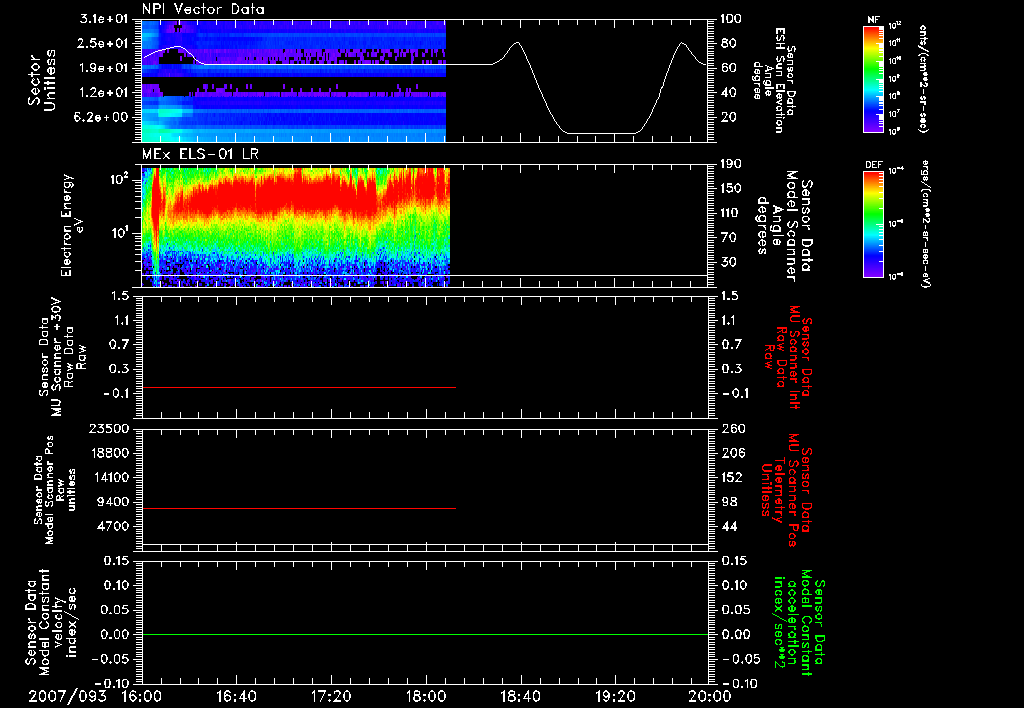
Task: Click the NF color scale bar
Action: pyautogui.click(x=874, y=79)
